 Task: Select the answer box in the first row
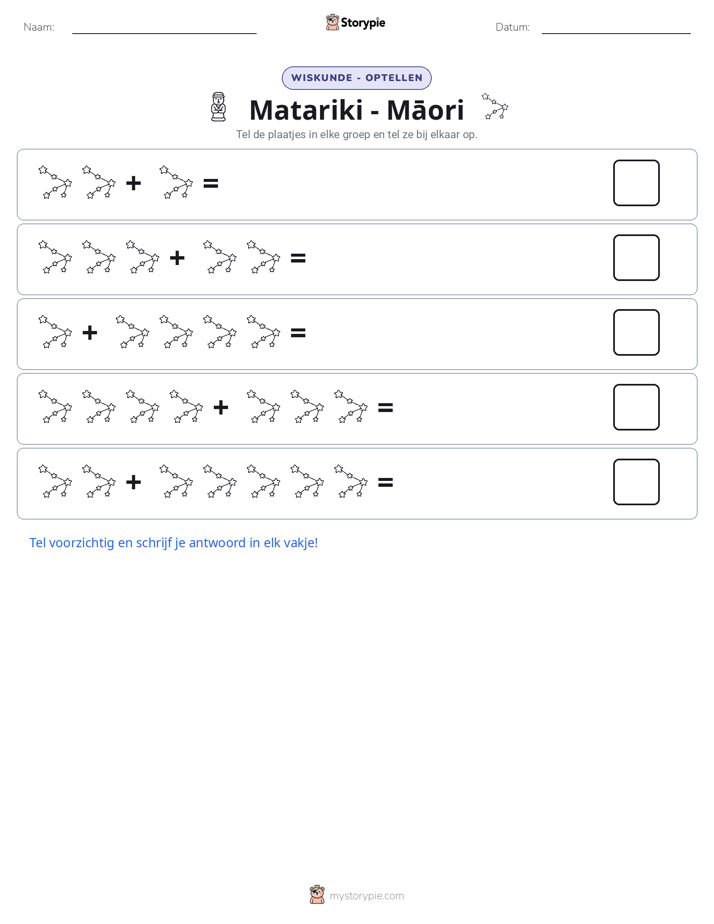(x=636, y=183)
